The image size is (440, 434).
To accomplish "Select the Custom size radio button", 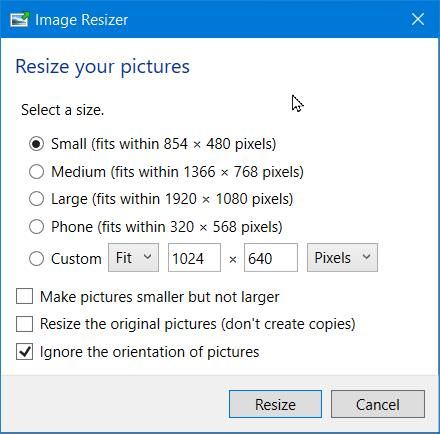I will [x=36, y=259].
